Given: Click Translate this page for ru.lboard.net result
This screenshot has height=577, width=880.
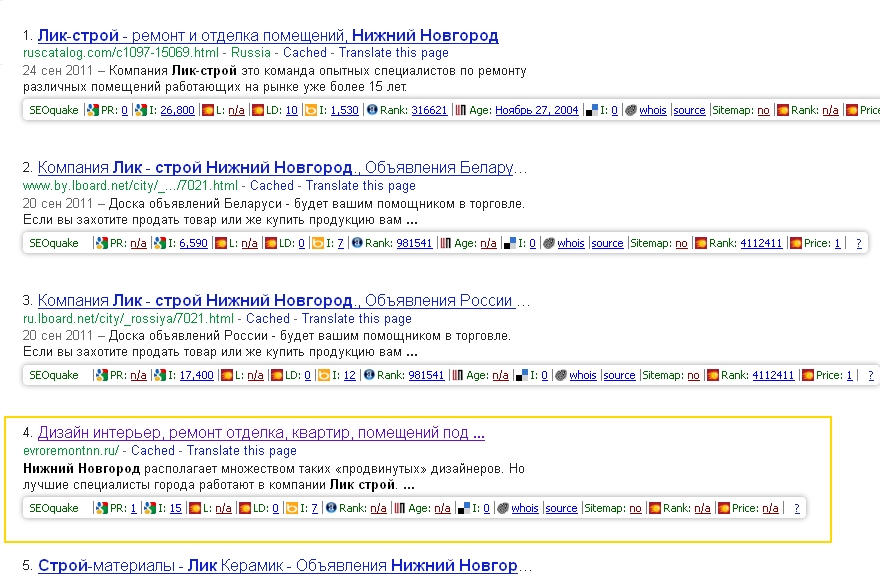Looking at the screenshot, I should (356, 319).
